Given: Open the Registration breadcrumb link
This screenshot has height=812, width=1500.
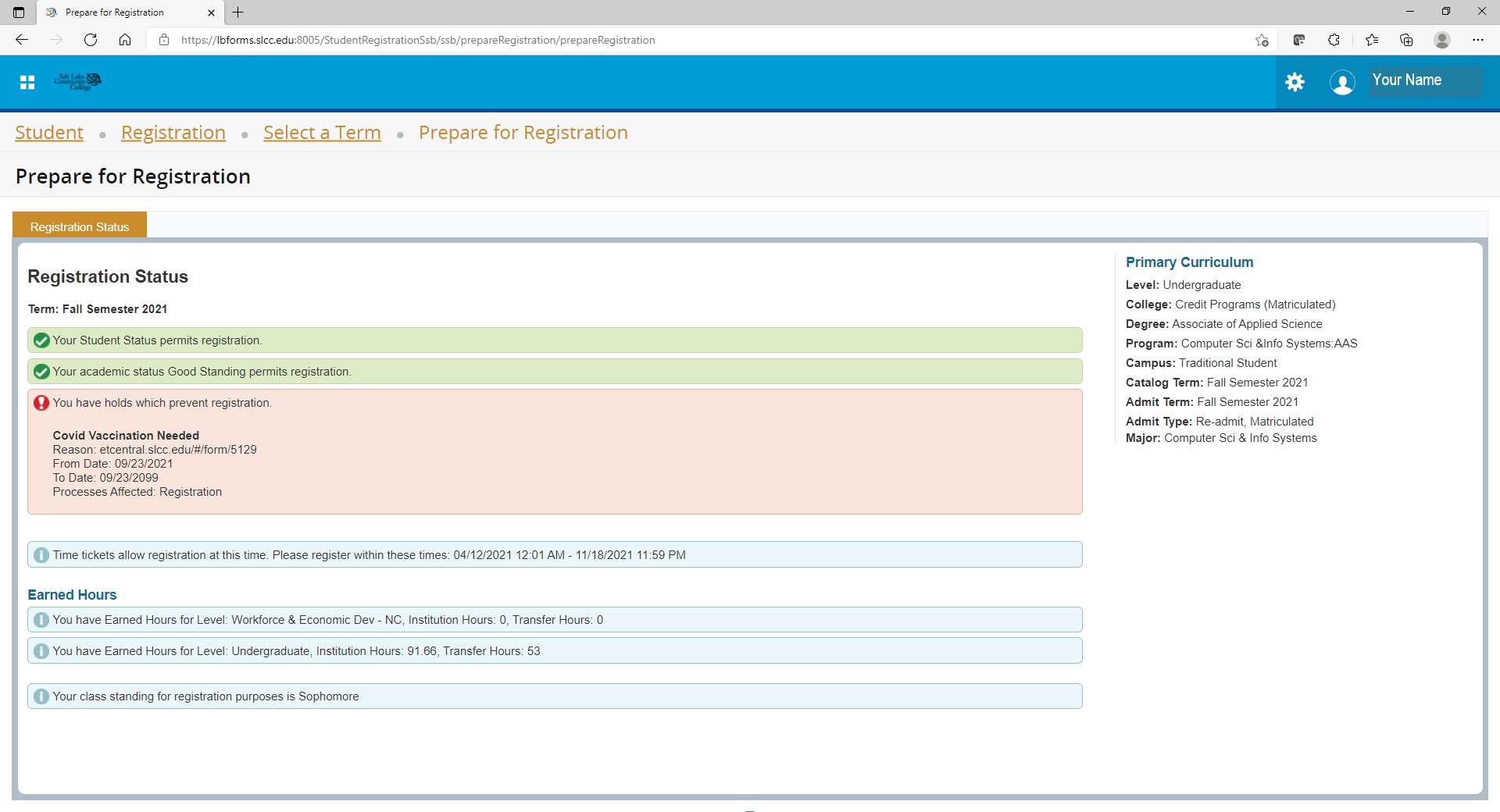Looking at the screenshot, I should click(x=173, y=133).
